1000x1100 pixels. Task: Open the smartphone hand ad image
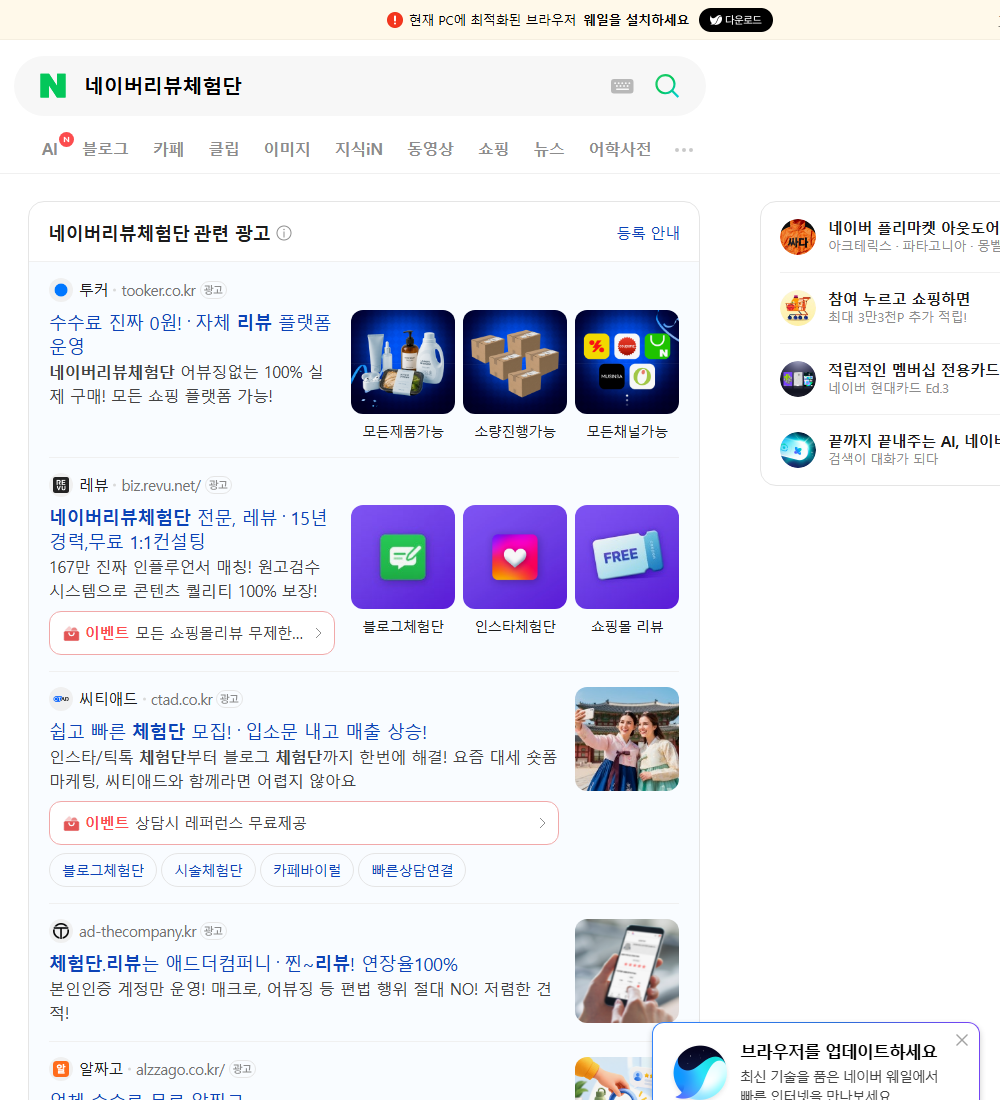[x=627, y=971]
